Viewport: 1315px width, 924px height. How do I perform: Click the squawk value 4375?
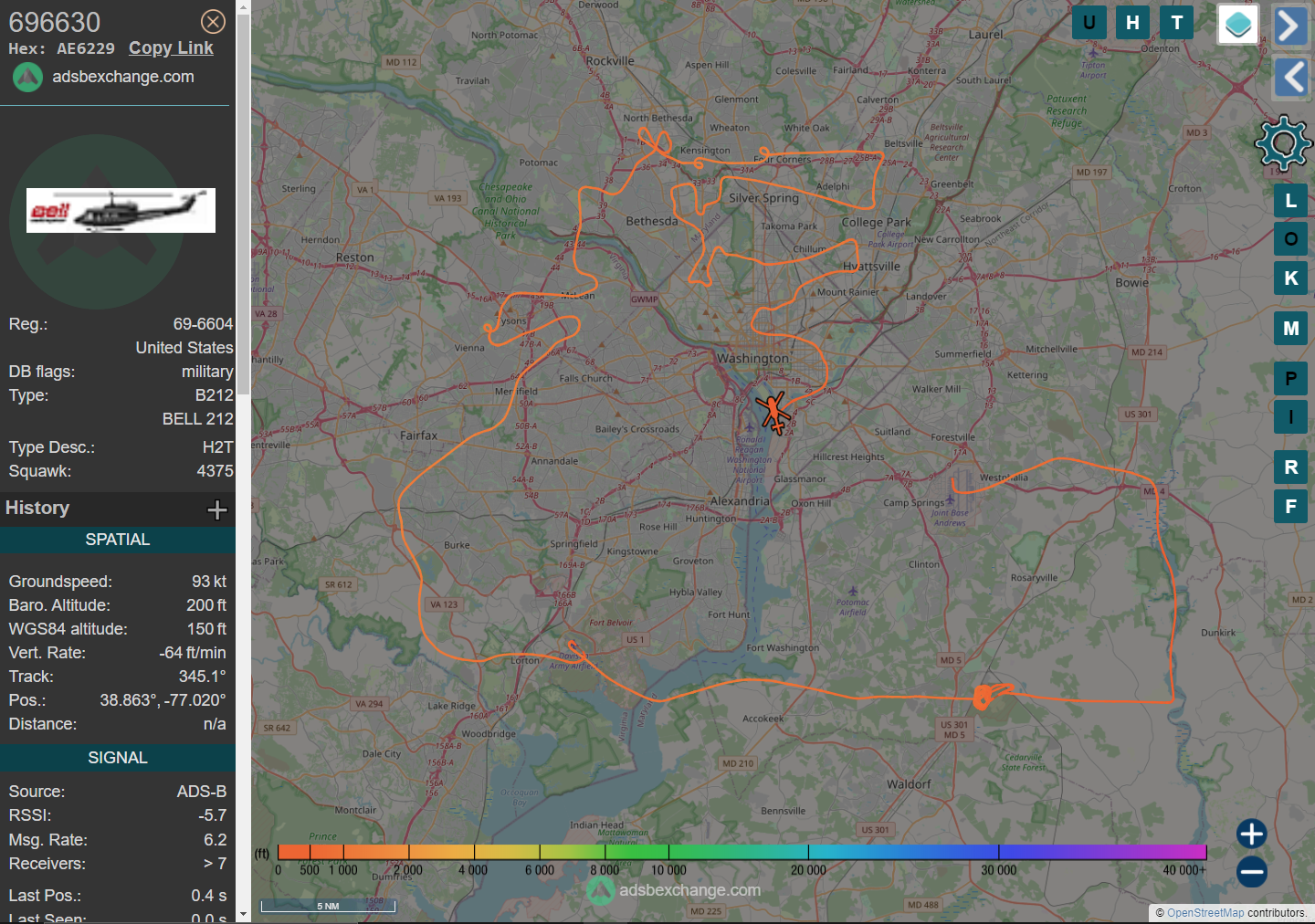click(x=215, y=471)
